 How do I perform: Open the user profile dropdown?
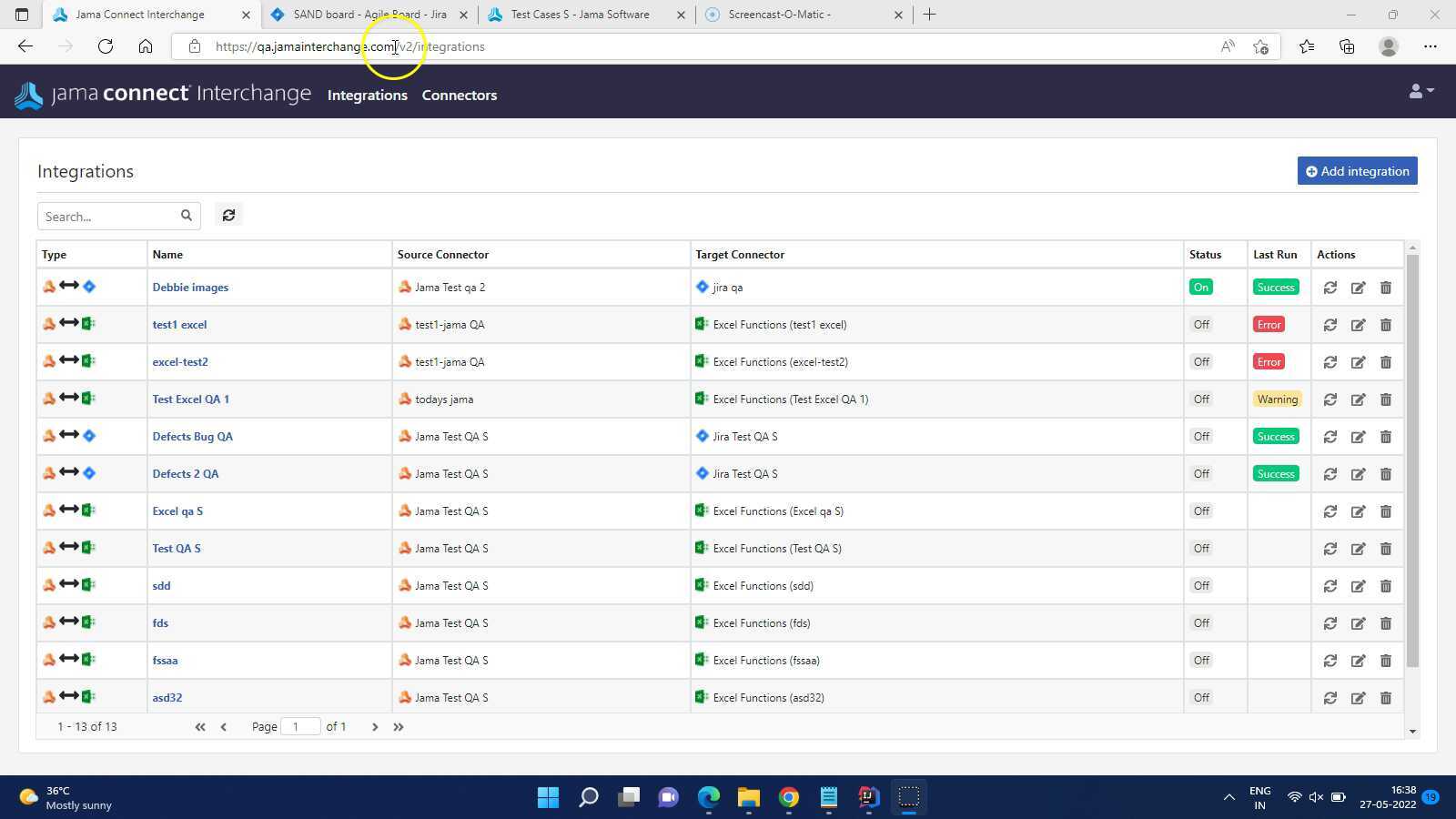1419,91
